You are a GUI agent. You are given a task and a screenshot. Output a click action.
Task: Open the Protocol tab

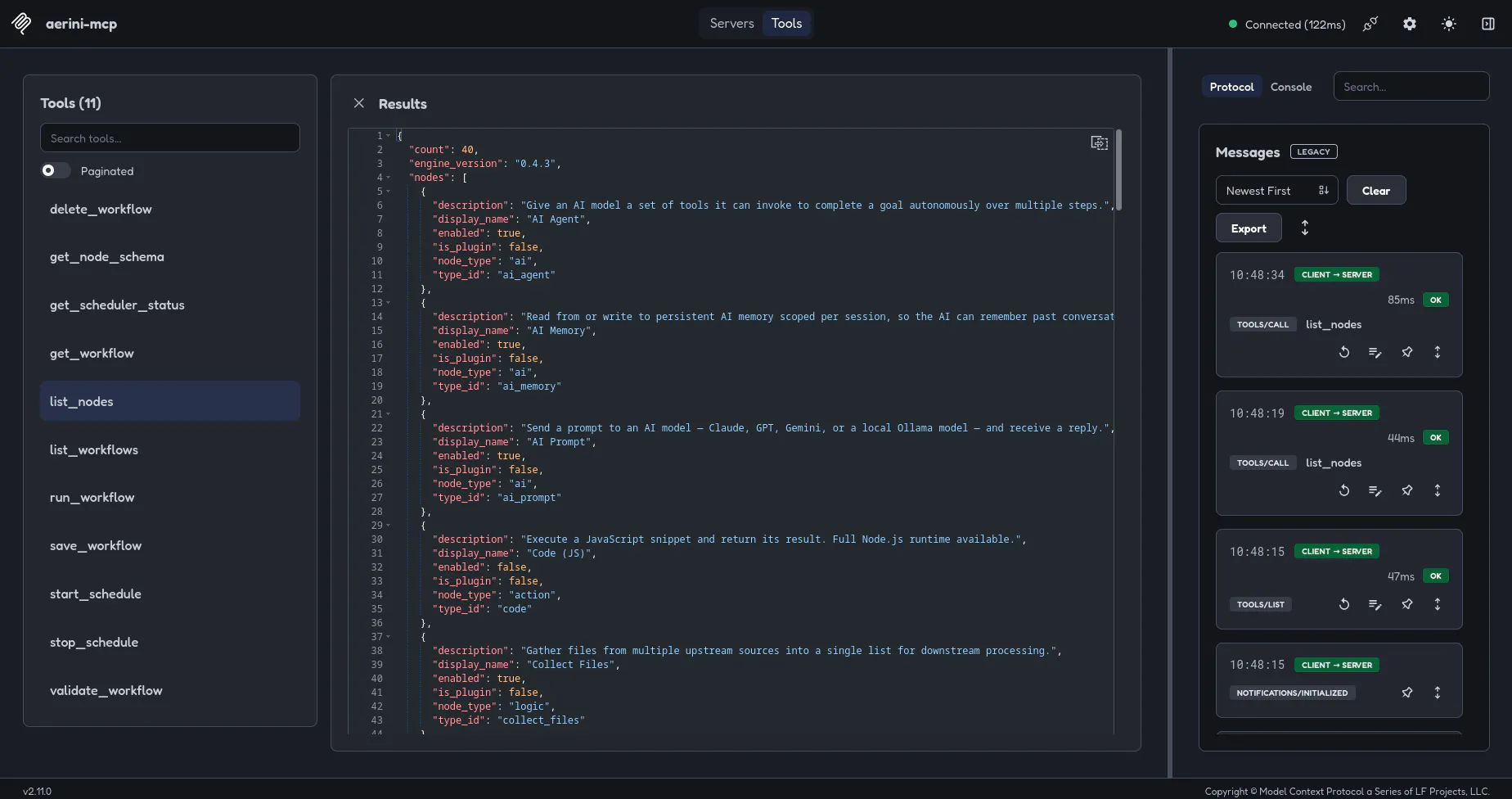point(1231,87)
